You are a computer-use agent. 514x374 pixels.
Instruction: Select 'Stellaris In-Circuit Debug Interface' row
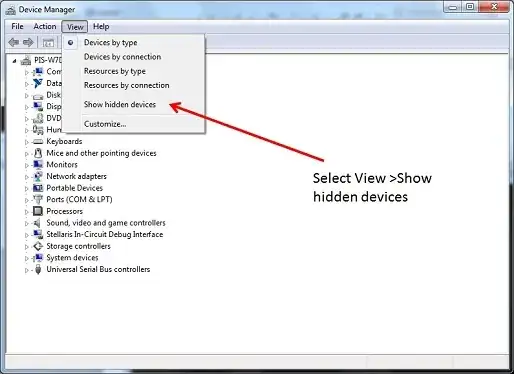(x=105, y=234)
